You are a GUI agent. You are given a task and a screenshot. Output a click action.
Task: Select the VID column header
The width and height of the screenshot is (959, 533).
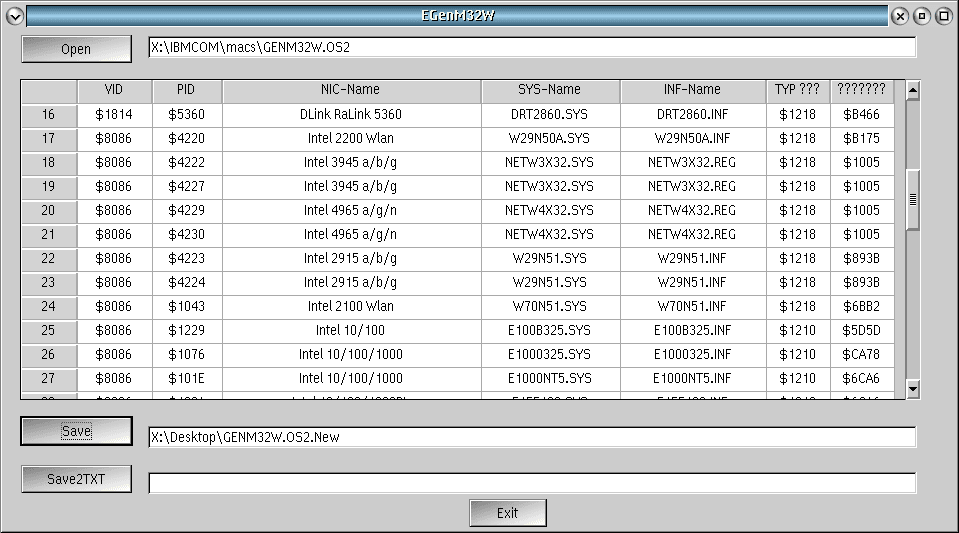pyautogui.click(x=114, y=90)
